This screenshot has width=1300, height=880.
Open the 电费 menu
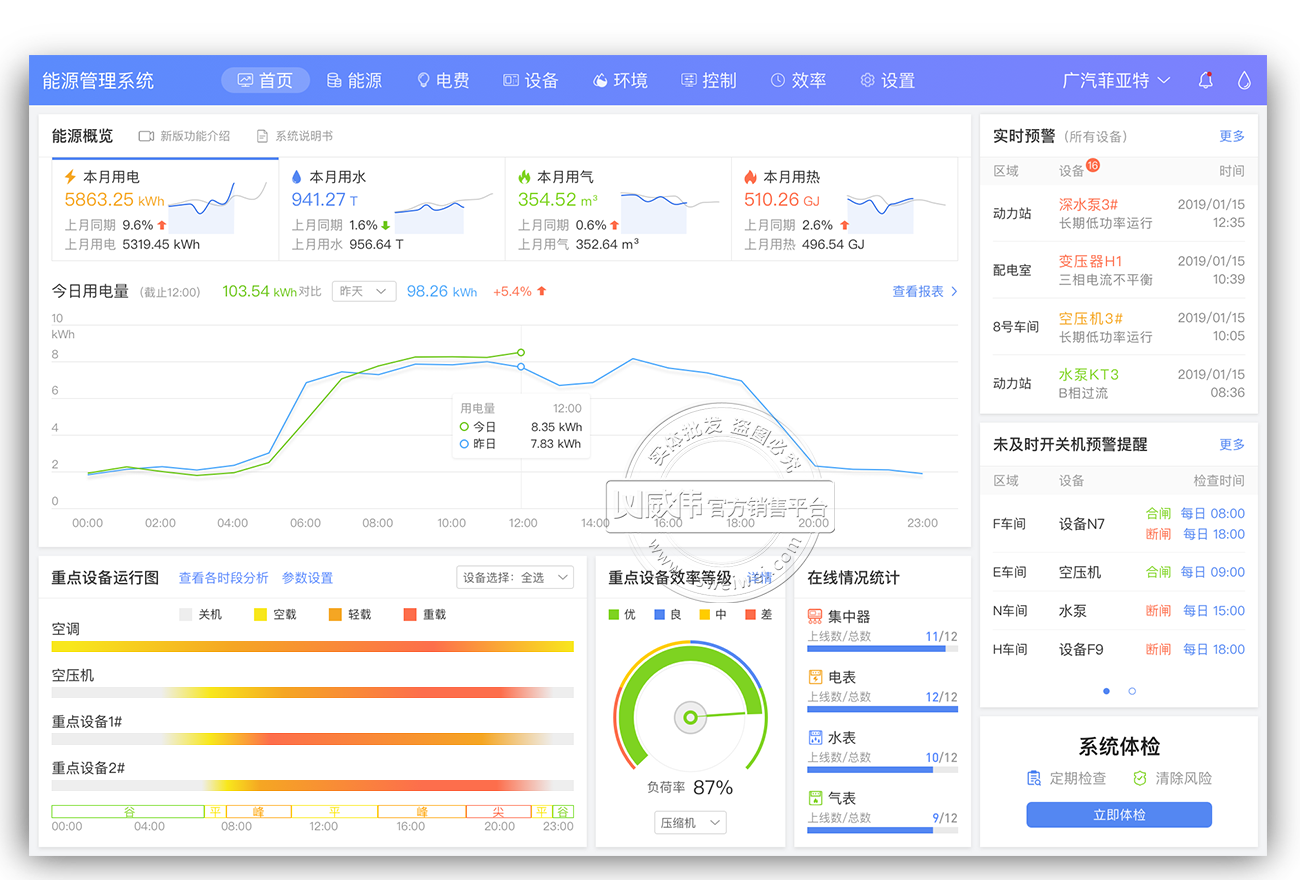(x=442, y=80)
